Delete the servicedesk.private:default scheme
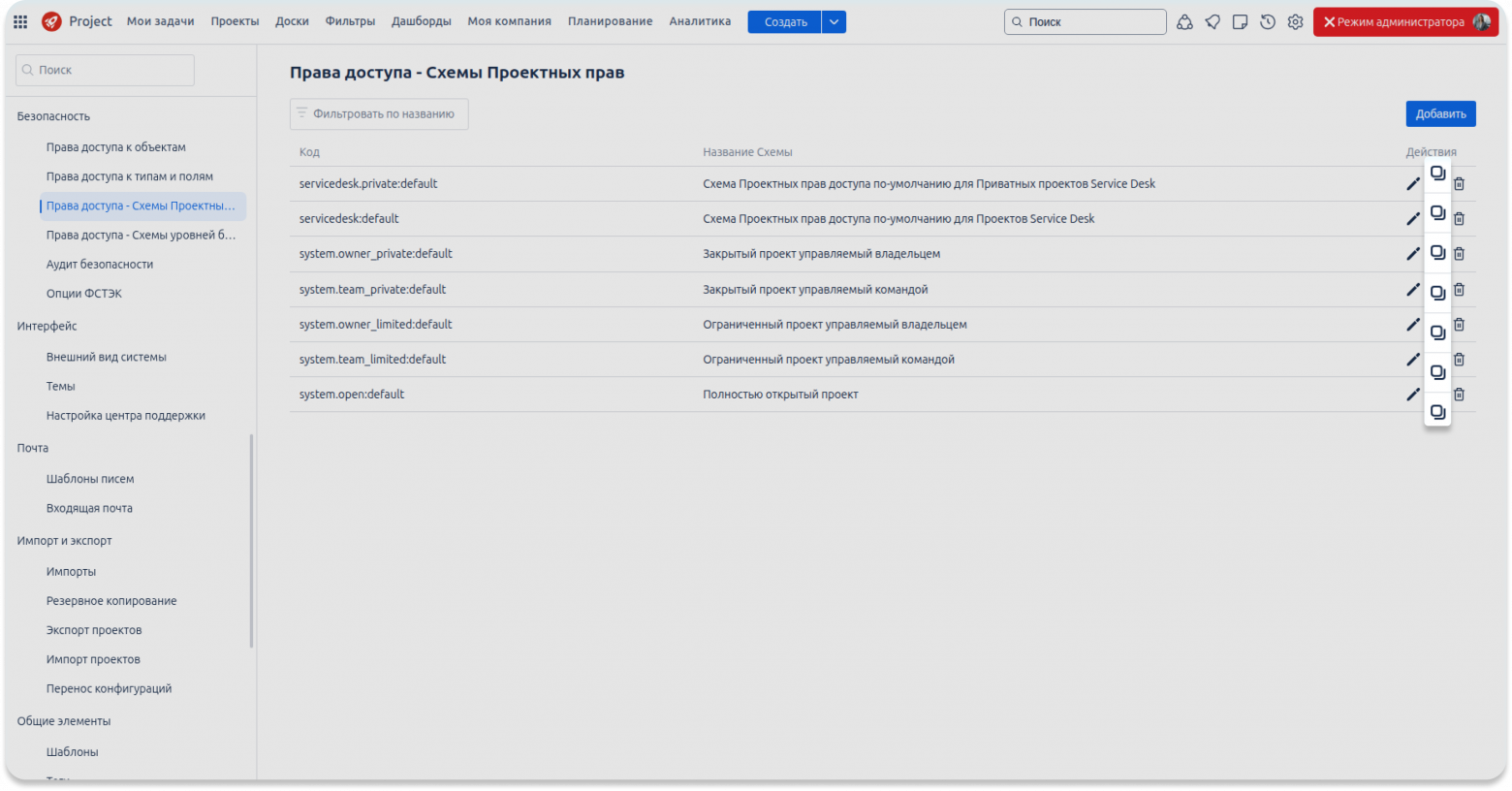The width and height of the screenshot is (1512, 791). [1459, 184]
